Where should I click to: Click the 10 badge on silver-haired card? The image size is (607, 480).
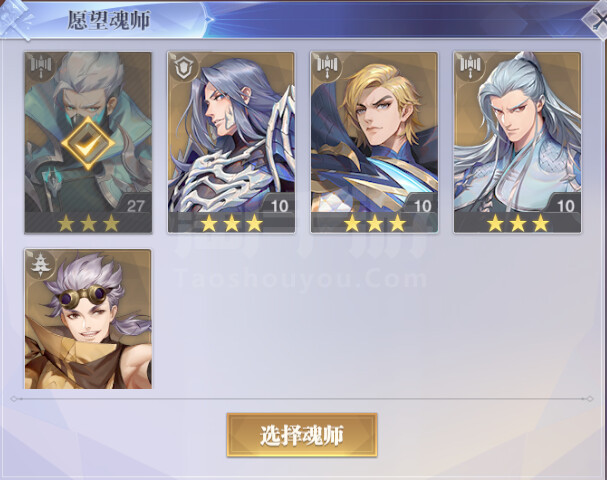(x=565, y=206)
